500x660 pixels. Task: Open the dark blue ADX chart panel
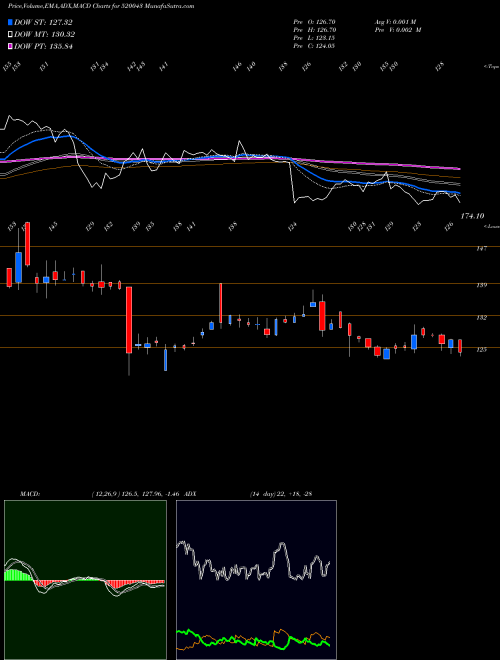pos(256,580)
